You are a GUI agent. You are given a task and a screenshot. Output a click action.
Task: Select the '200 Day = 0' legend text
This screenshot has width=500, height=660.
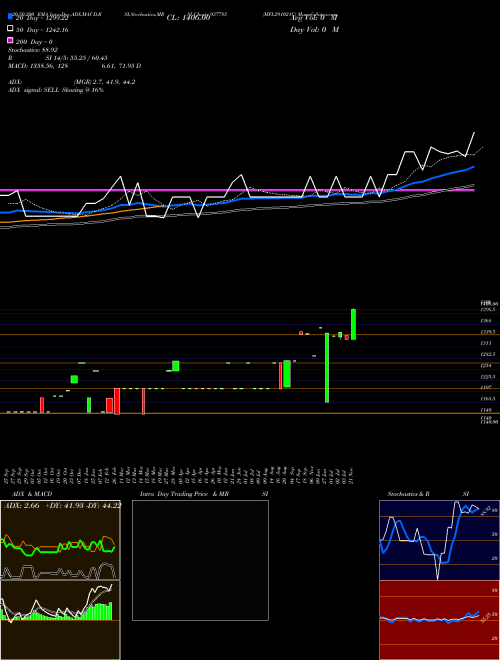34,42
